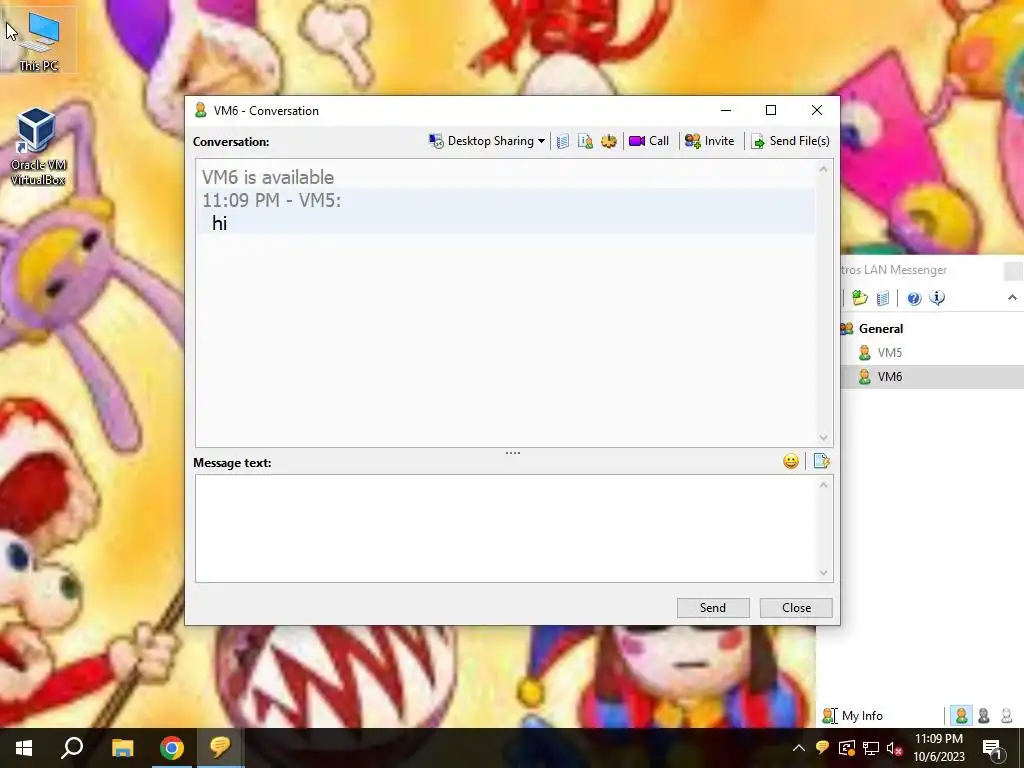The width and height of the screenshot is (1024, 768).
Task: Click 'VM6 is available' status line
Action: pyautogui.click(x=268, y=177)
